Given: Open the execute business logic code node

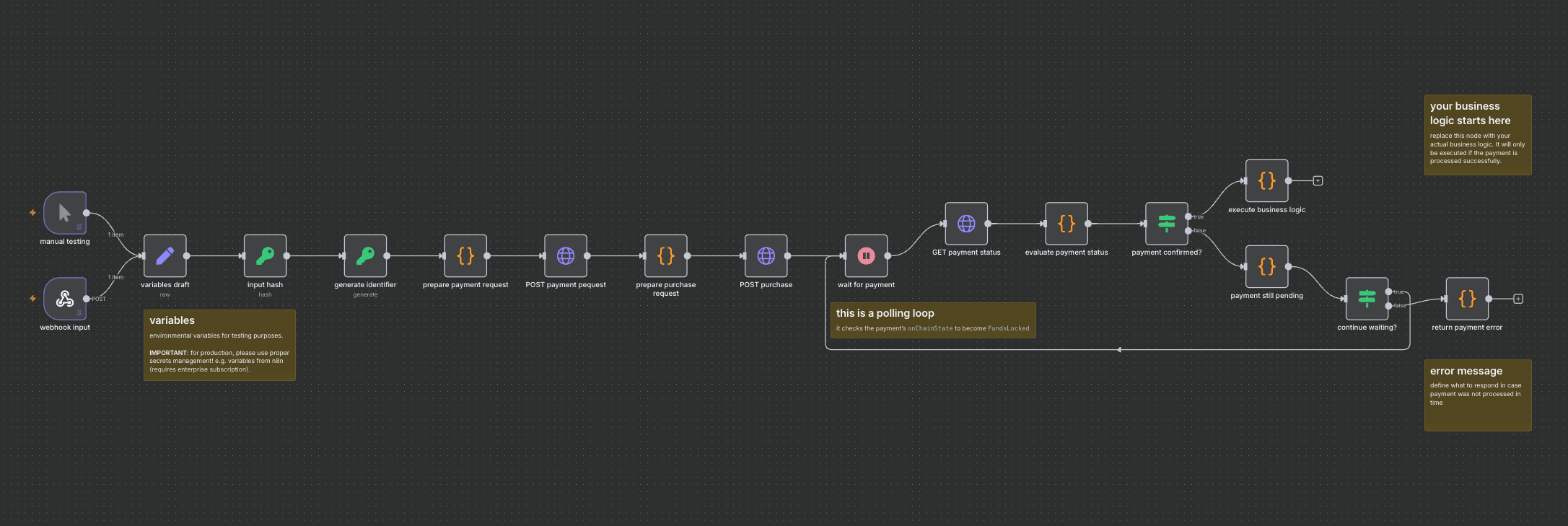Looking at the screenshot, I should coord(1267,181).
